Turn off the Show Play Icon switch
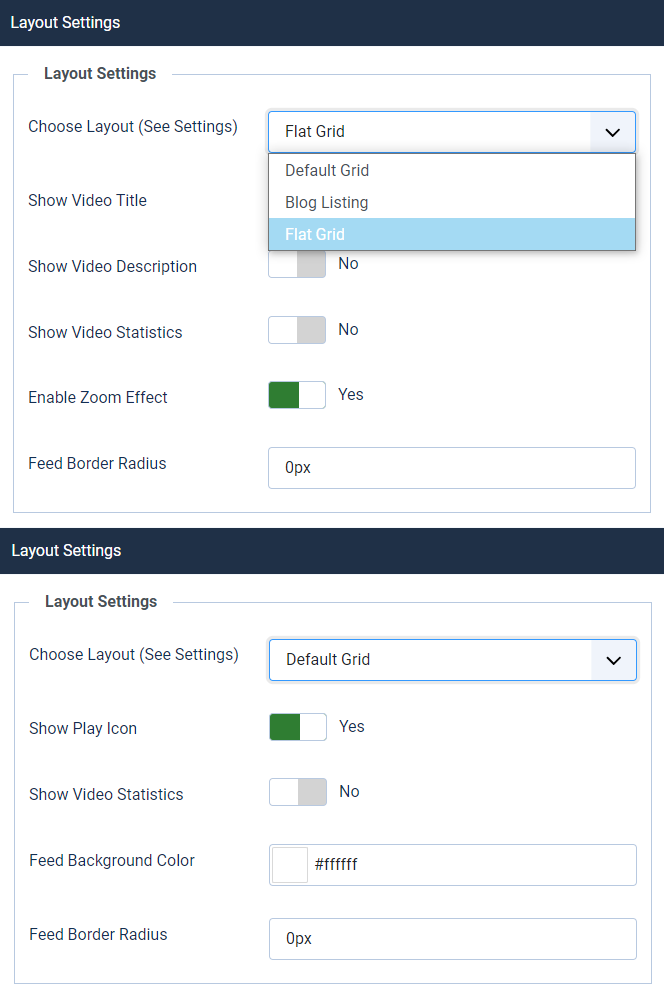Image resolution: width=664 pixels, height=1001 pixels. (x=298, y=727)
